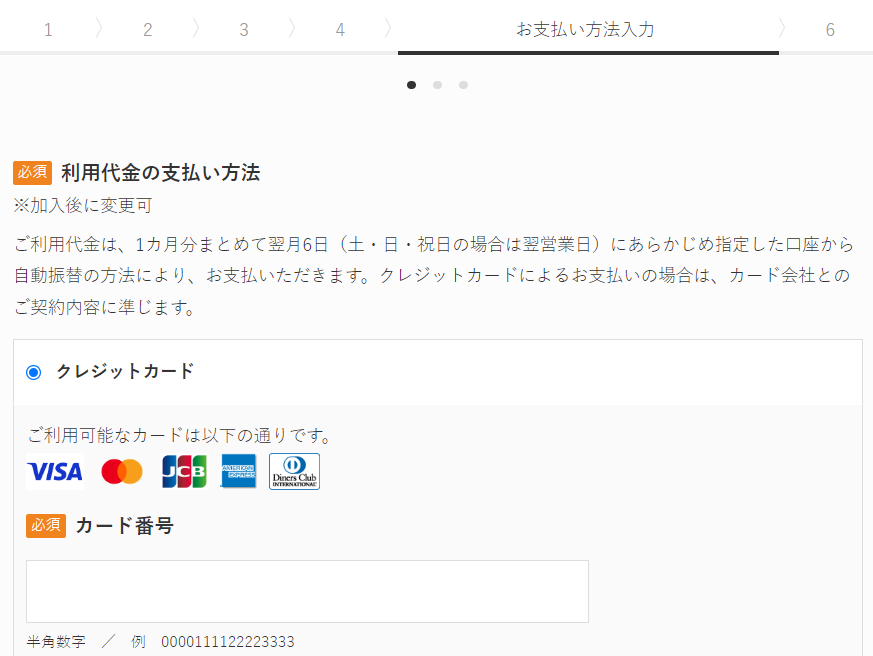Select the お支払い方法入力 step tab
This screenshot has width=873, height=656.
[x=586, y=29]
